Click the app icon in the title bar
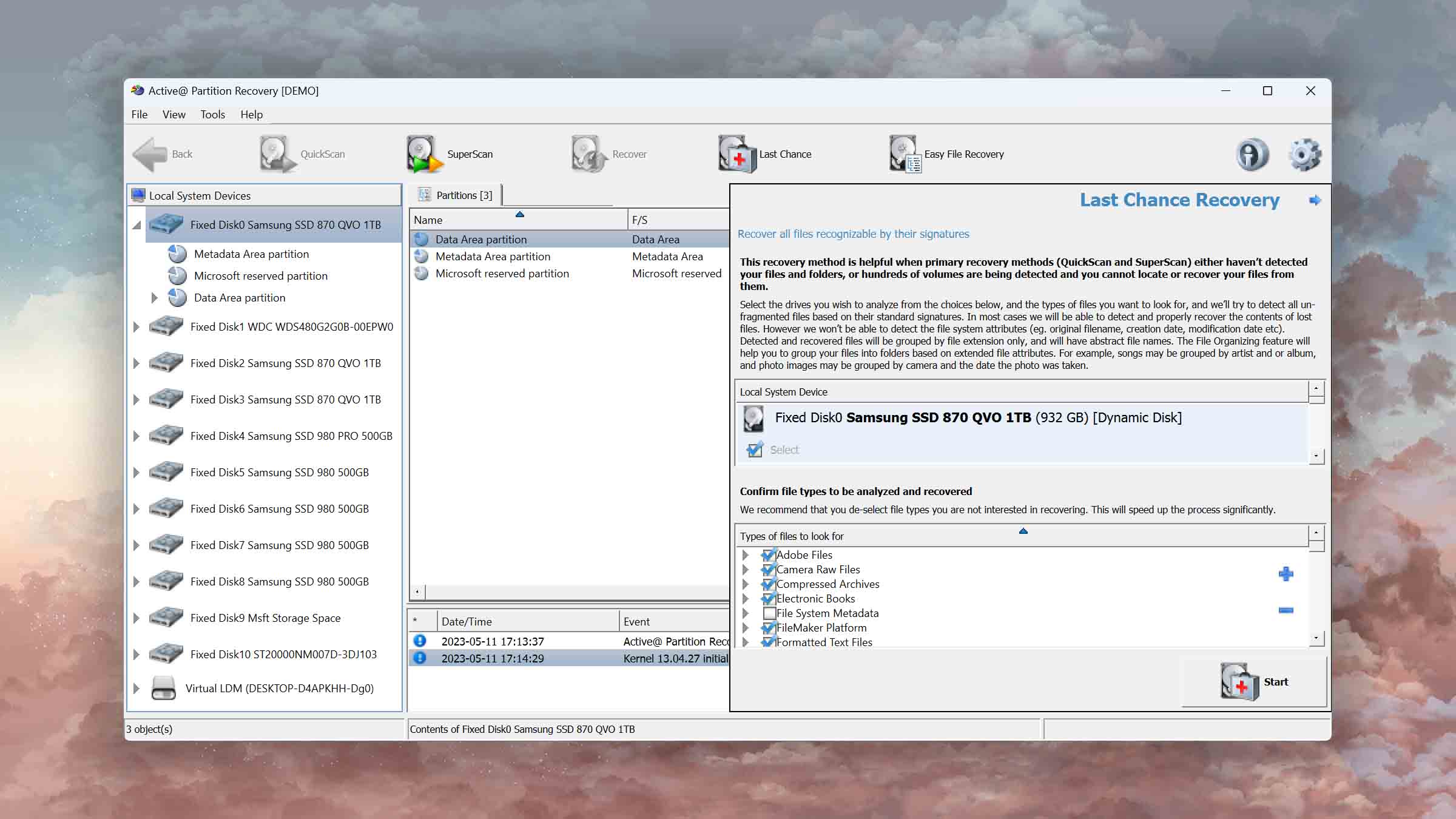The width and height of the screenshot is (1456, 819). (138, 90)
